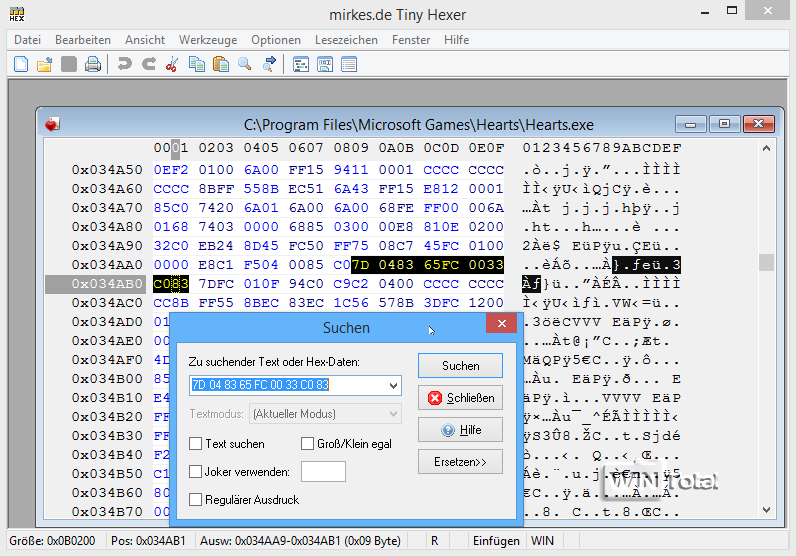The height and width of the screenshot is (557, 797).
Task: Click the Paste clipboard icon
Action: click(x=220, y=64)
